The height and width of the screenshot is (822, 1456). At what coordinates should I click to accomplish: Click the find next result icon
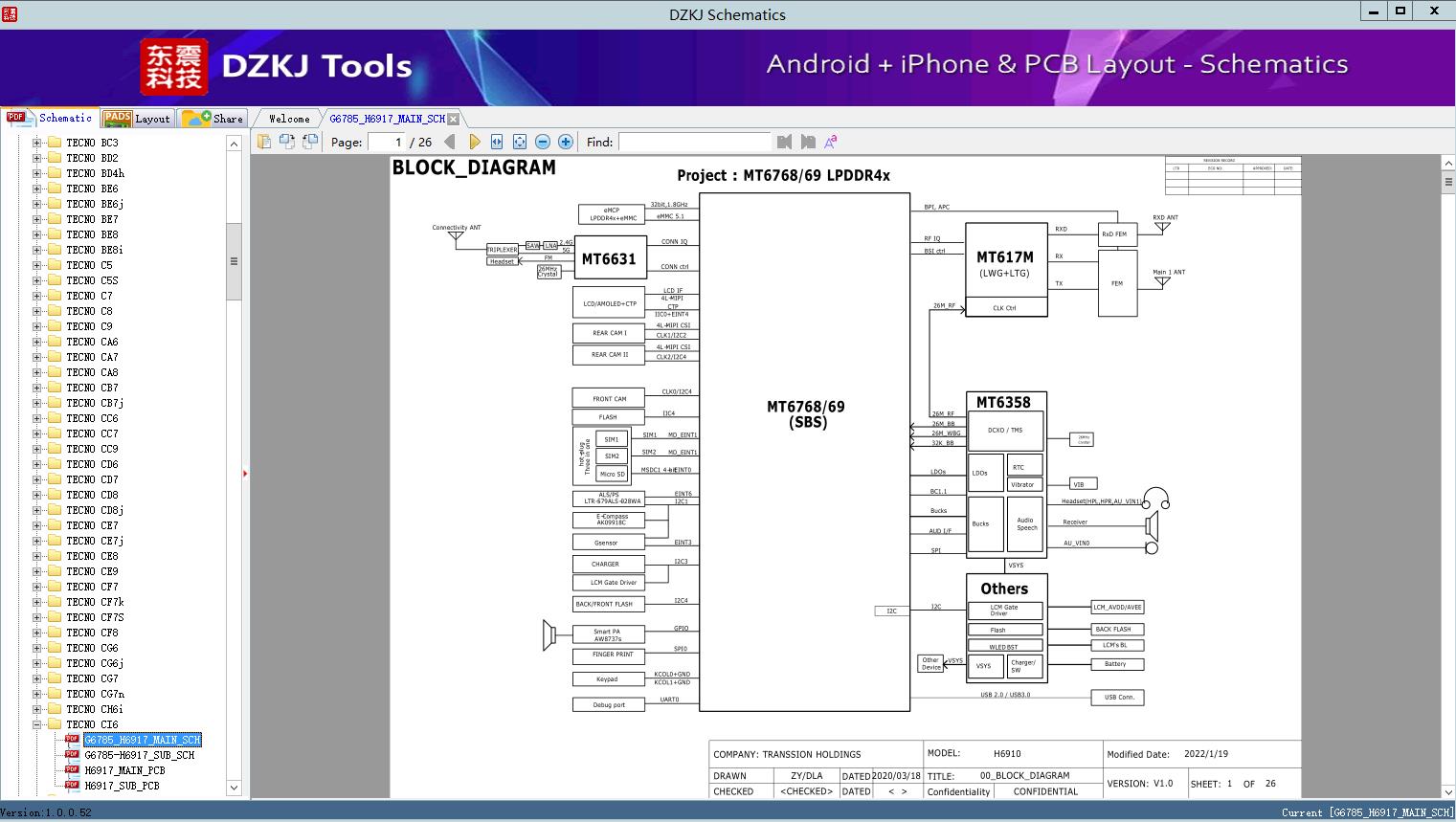point(808,142)
